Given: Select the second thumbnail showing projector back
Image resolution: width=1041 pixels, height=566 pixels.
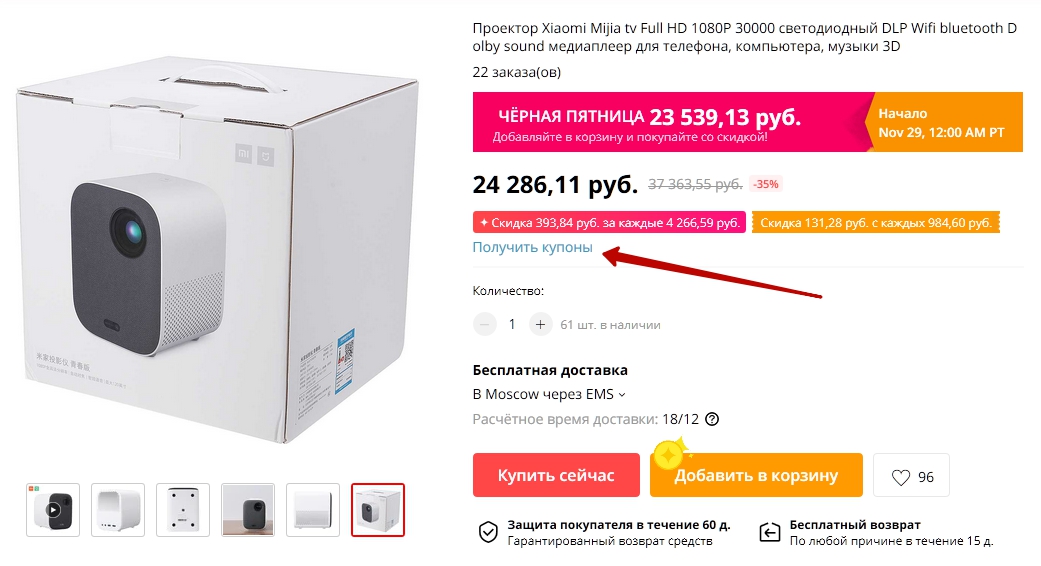Looking at the screenshot, I should 118,510.
